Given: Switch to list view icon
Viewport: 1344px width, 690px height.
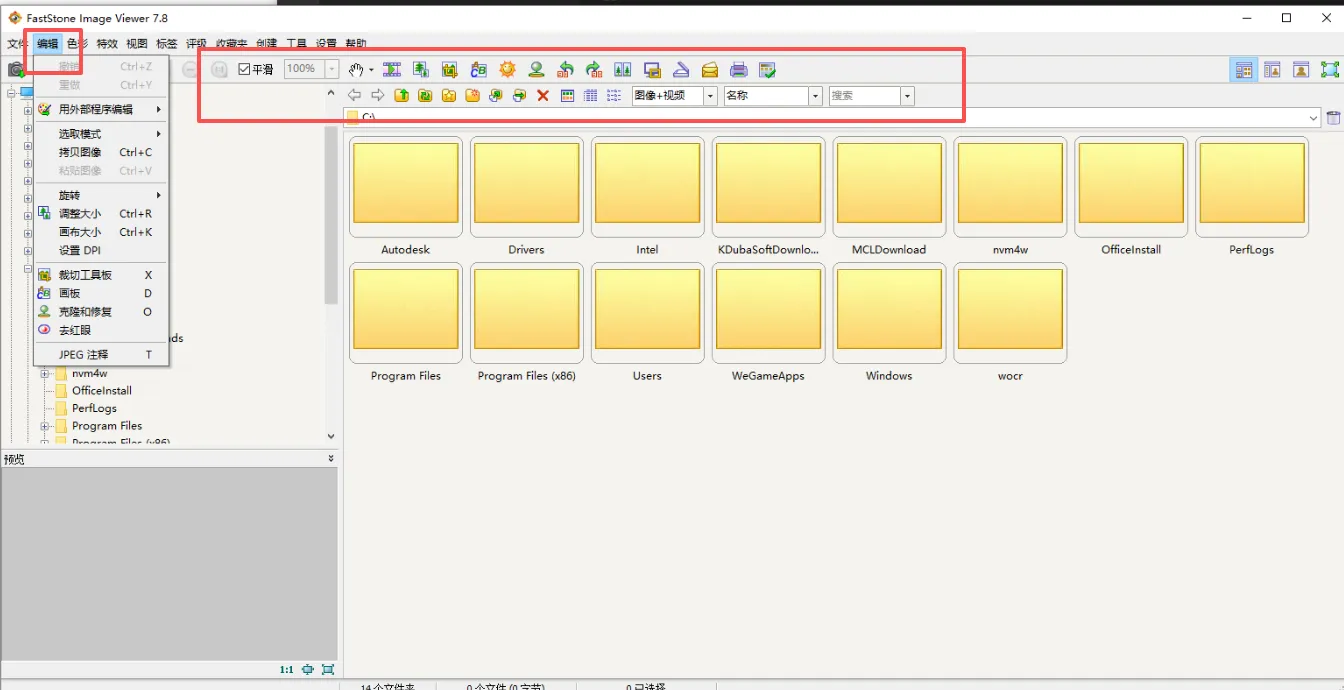Looking at the screenshot, I should coord(614,96).
